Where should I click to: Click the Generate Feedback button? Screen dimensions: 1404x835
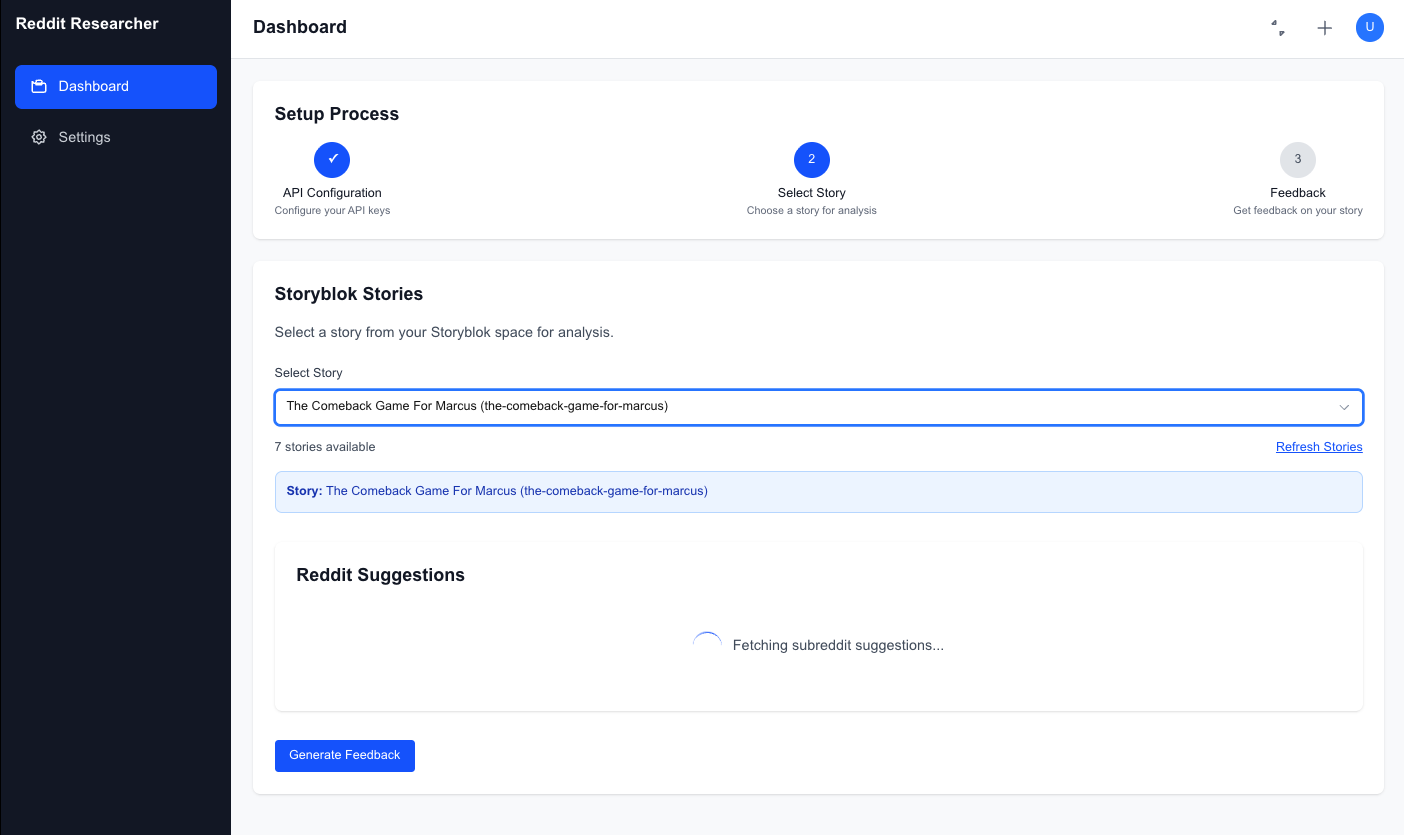345,755
